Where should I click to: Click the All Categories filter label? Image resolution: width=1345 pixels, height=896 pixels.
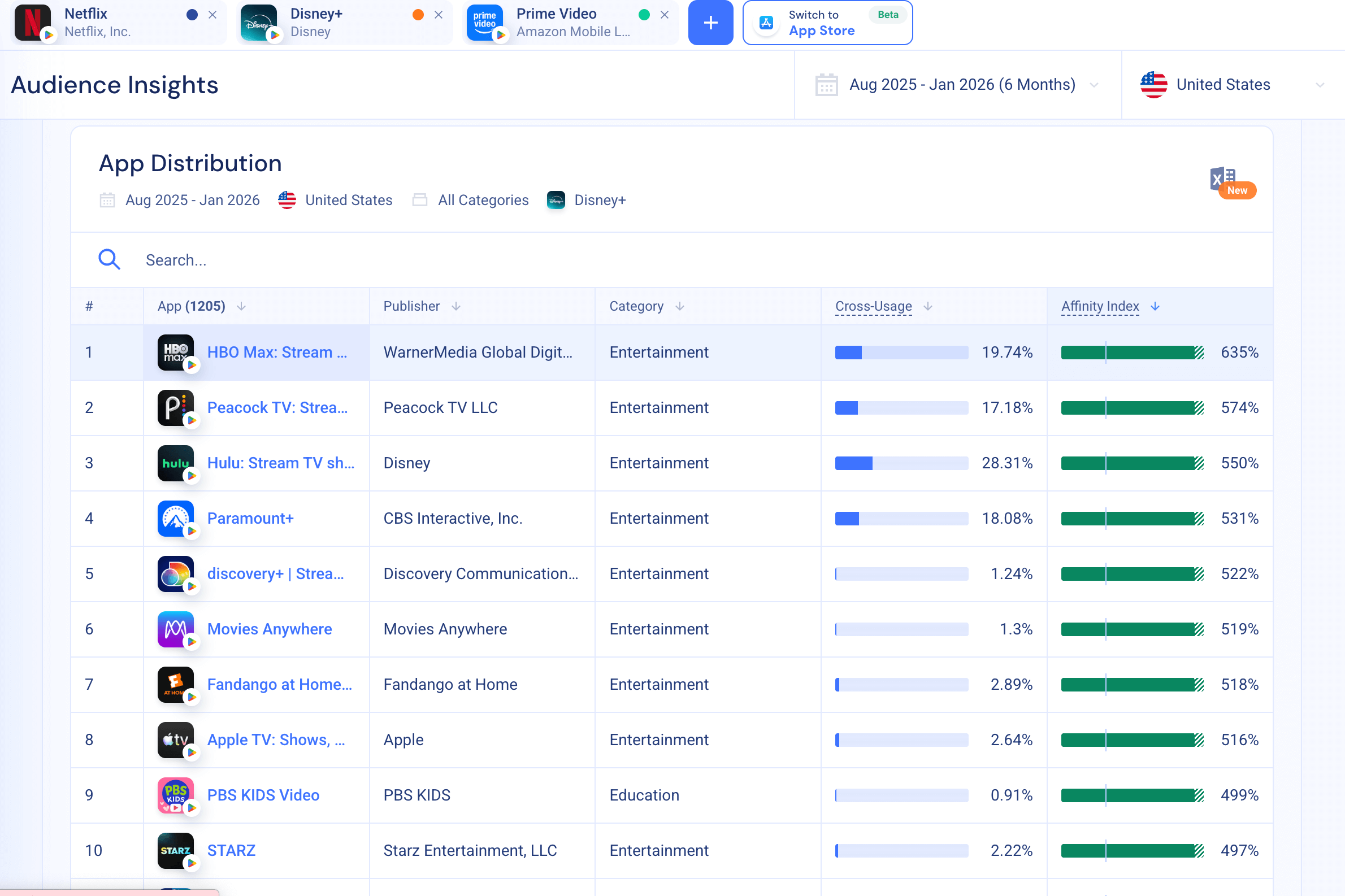[483, 200]
